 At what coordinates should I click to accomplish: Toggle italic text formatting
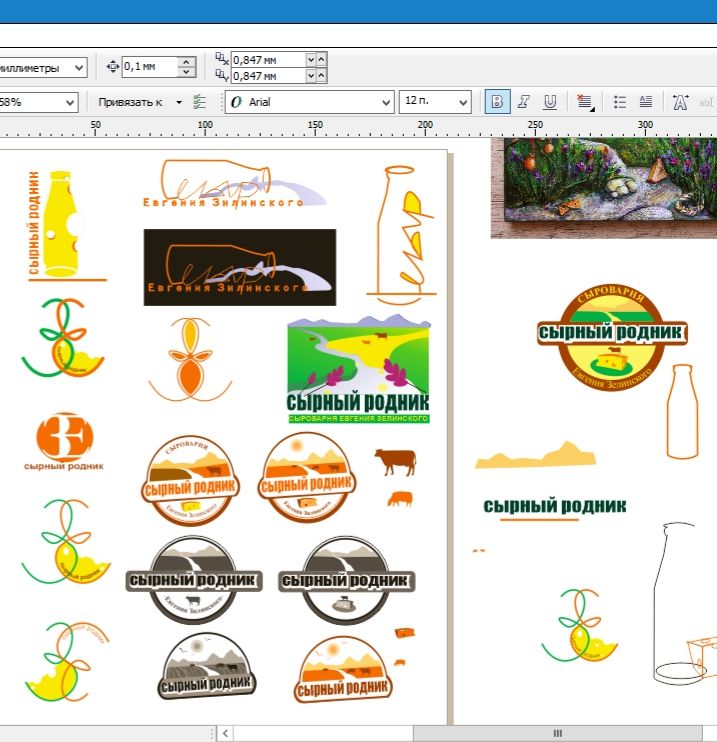pos(523,102)
